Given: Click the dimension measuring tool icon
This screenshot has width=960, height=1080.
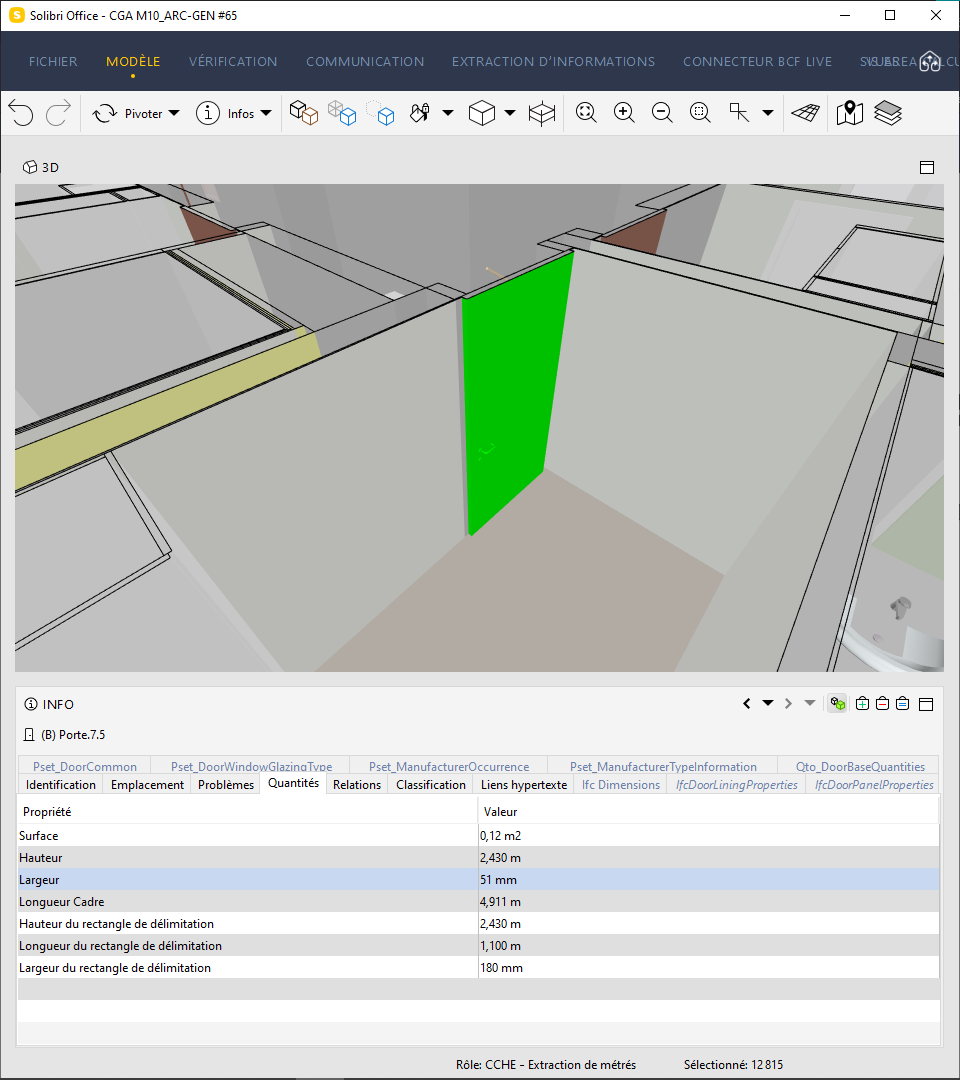Looking at the screenshot, I should coord(739,112).
